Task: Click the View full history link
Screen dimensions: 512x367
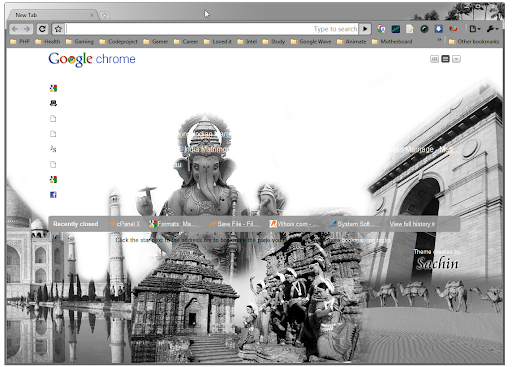Action: tap(412, 224)
